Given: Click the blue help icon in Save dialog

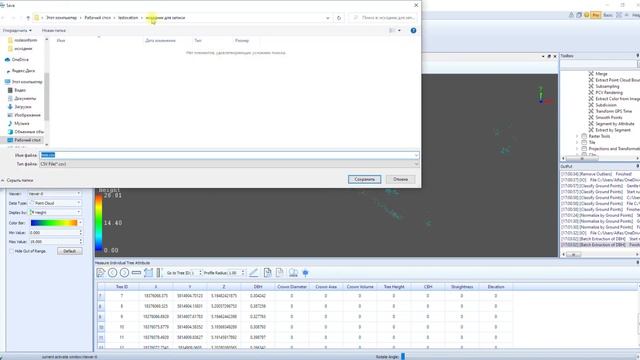Looking at the screenshot, I should [x=413, y=31].
